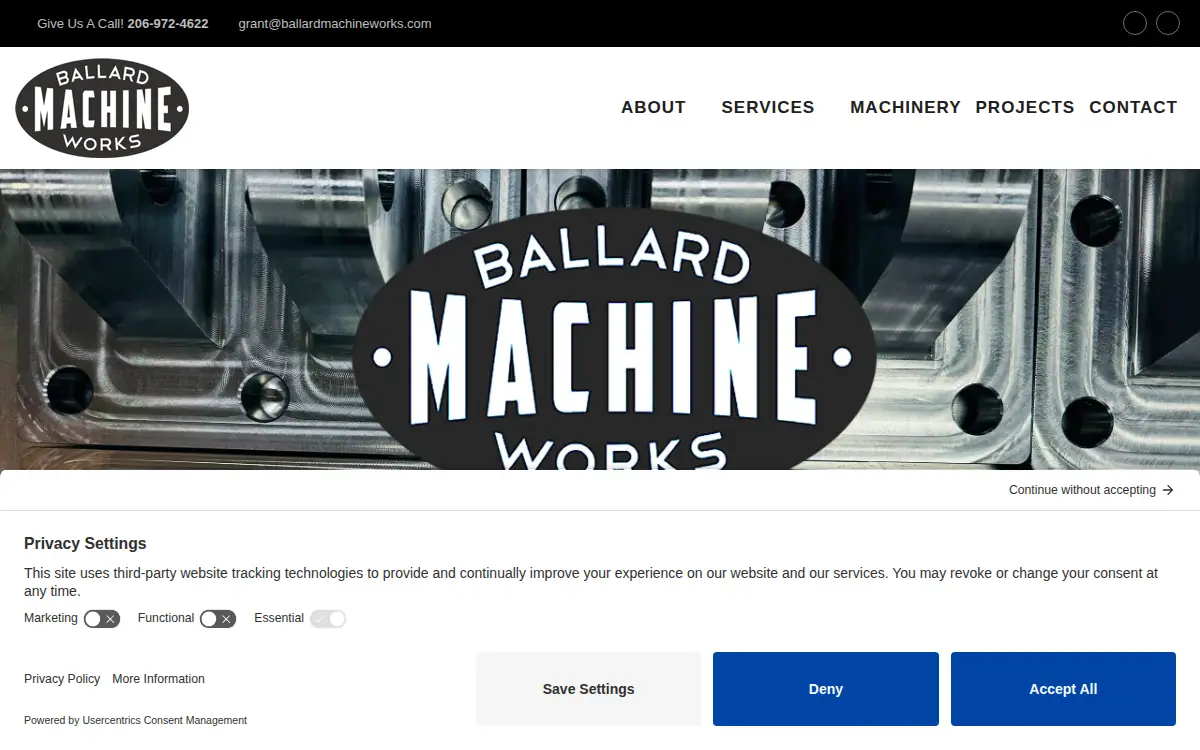Click the Privacy Settings heading
This screenshot has width=1200, height=750.
(x=85, y=544)
